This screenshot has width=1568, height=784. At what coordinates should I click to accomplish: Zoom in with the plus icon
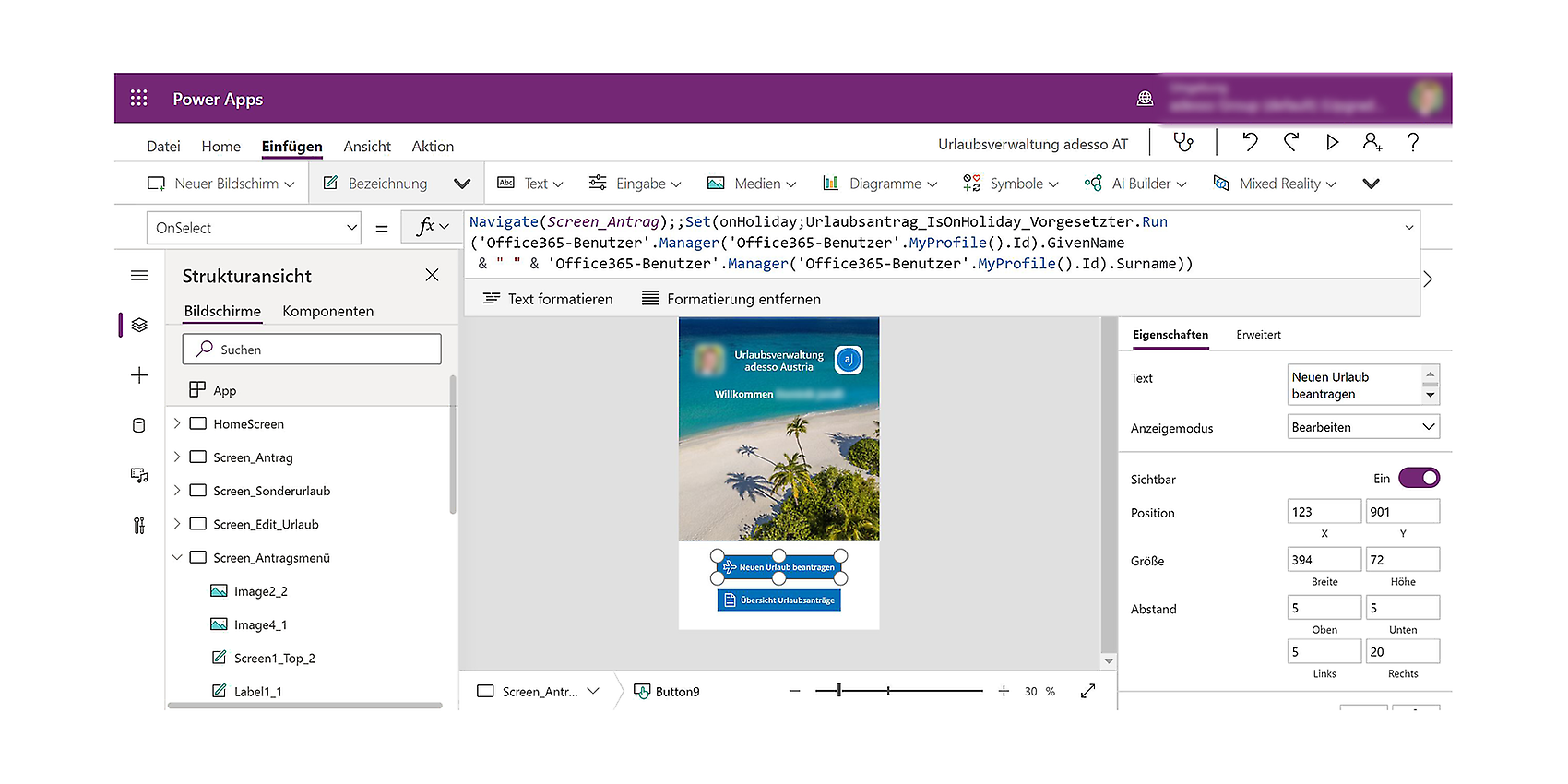click(x=1004, y=691)
